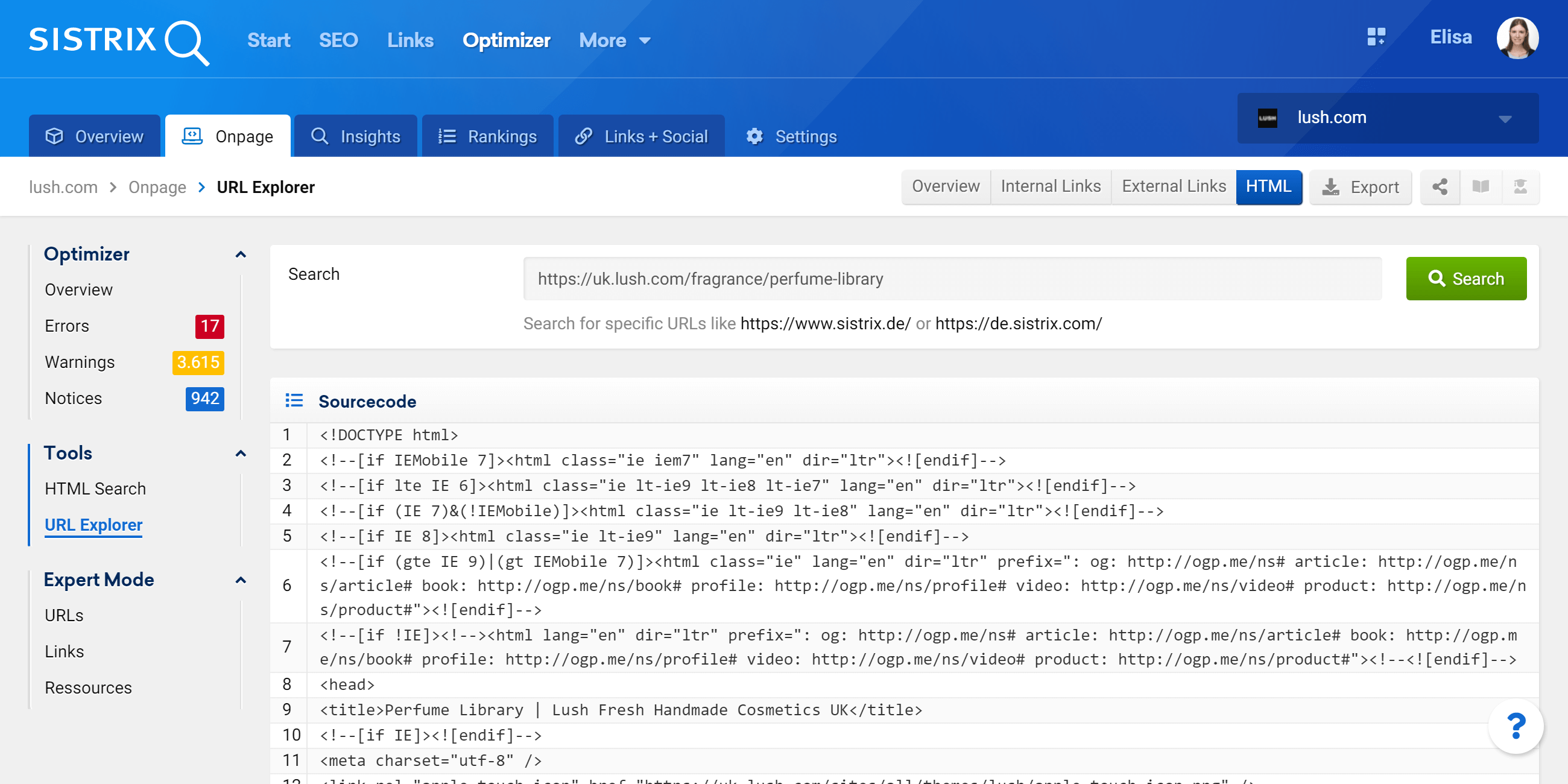Click the https://de.sistrix.com/ example link
The width and height of the screenshot is (1568, 784).
pyautogui.click(x=1019, y=324)
